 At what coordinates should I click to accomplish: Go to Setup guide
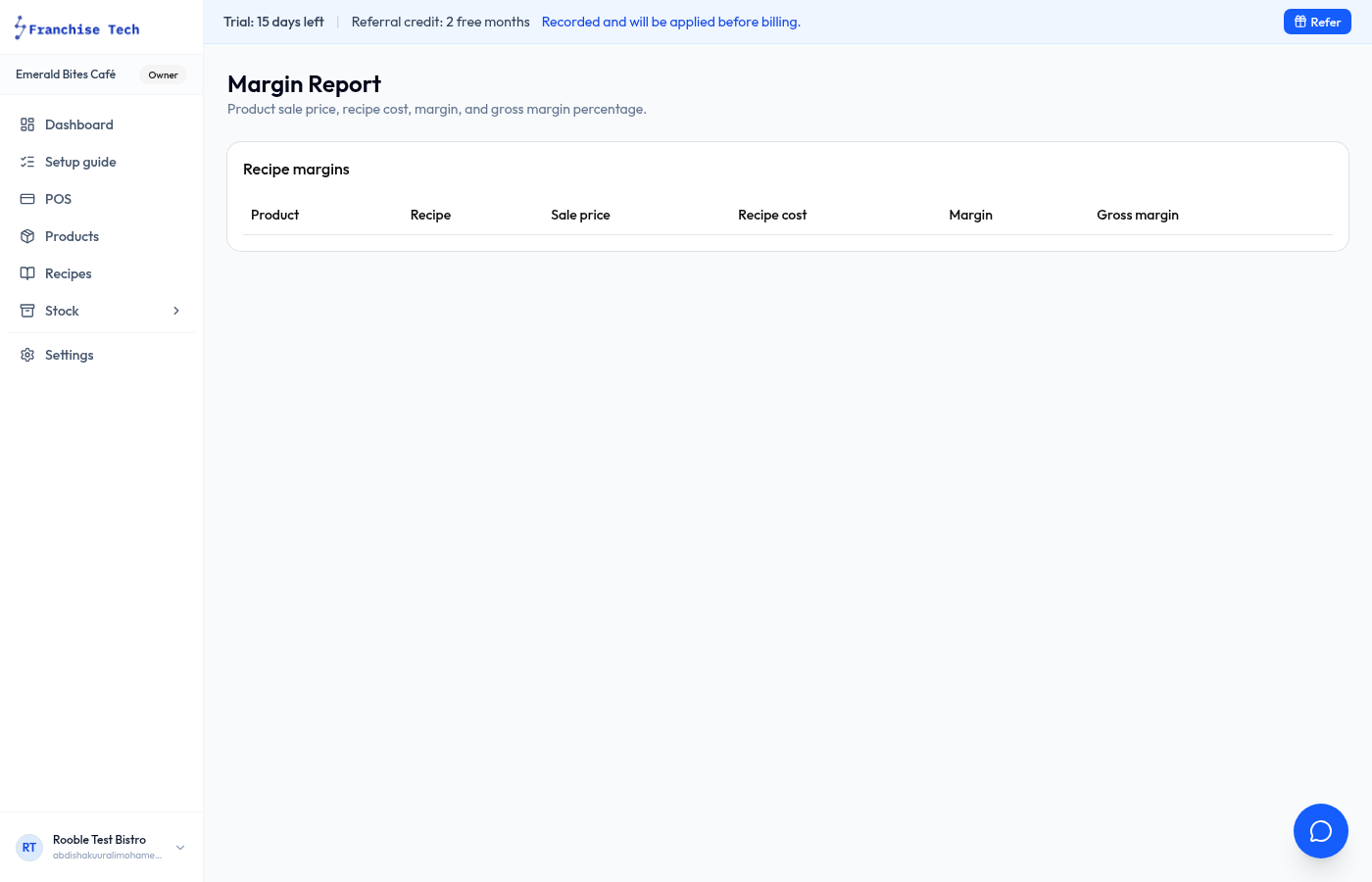pos(102,162)
